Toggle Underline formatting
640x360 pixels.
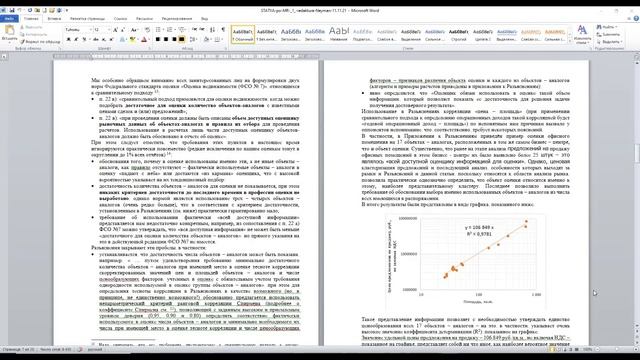click(84, 39)
